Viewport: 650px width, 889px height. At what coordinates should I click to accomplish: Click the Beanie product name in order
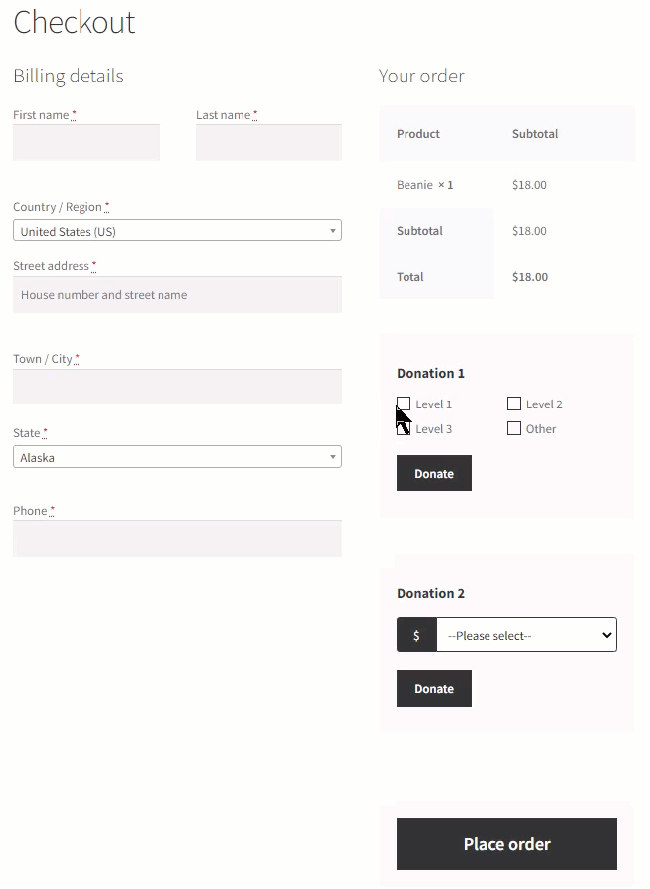pos(415,185)
